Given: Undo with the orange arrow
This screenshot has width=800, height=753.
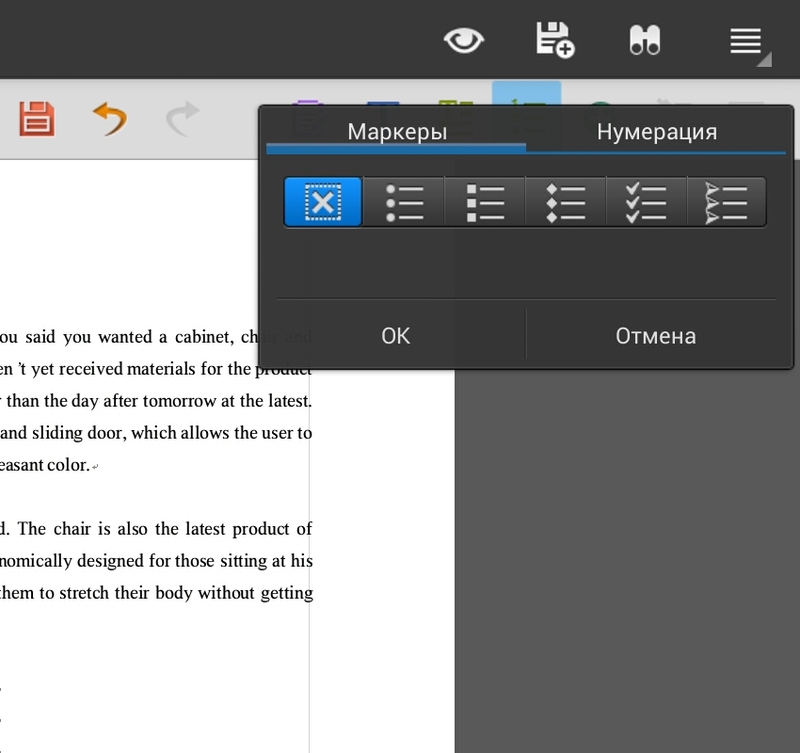Looking at the screenshot, I should coord(110,118).
